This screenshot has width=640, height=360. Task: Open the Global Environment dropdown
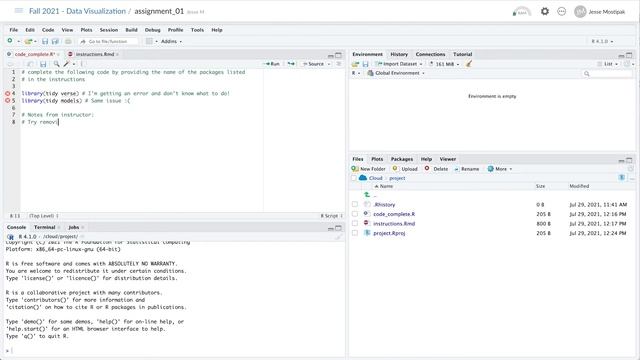coord(396,73)
